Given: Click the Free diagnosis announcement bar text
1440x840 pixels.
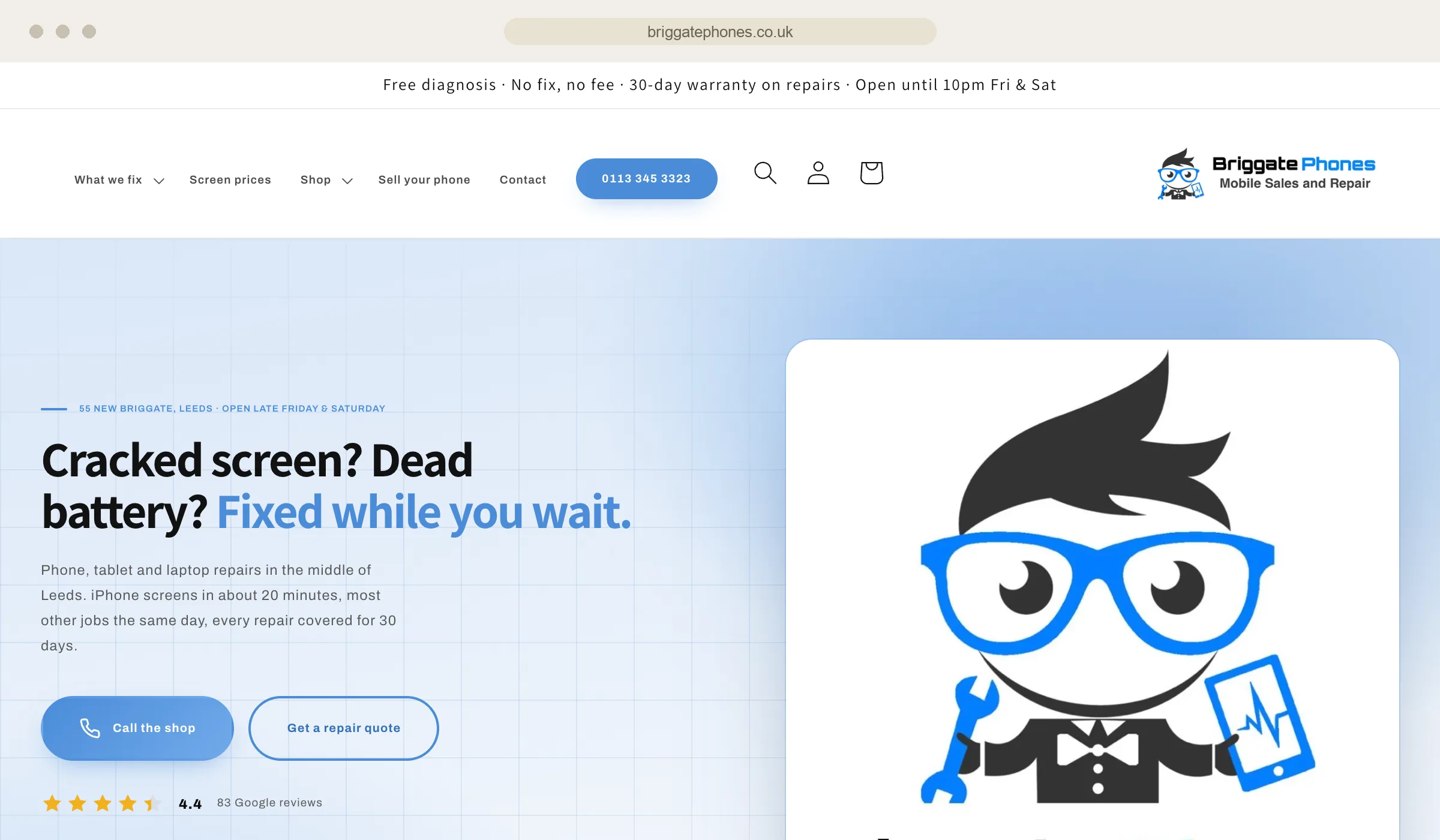Looking at the screenshot, I should click(x=719, y=85).
